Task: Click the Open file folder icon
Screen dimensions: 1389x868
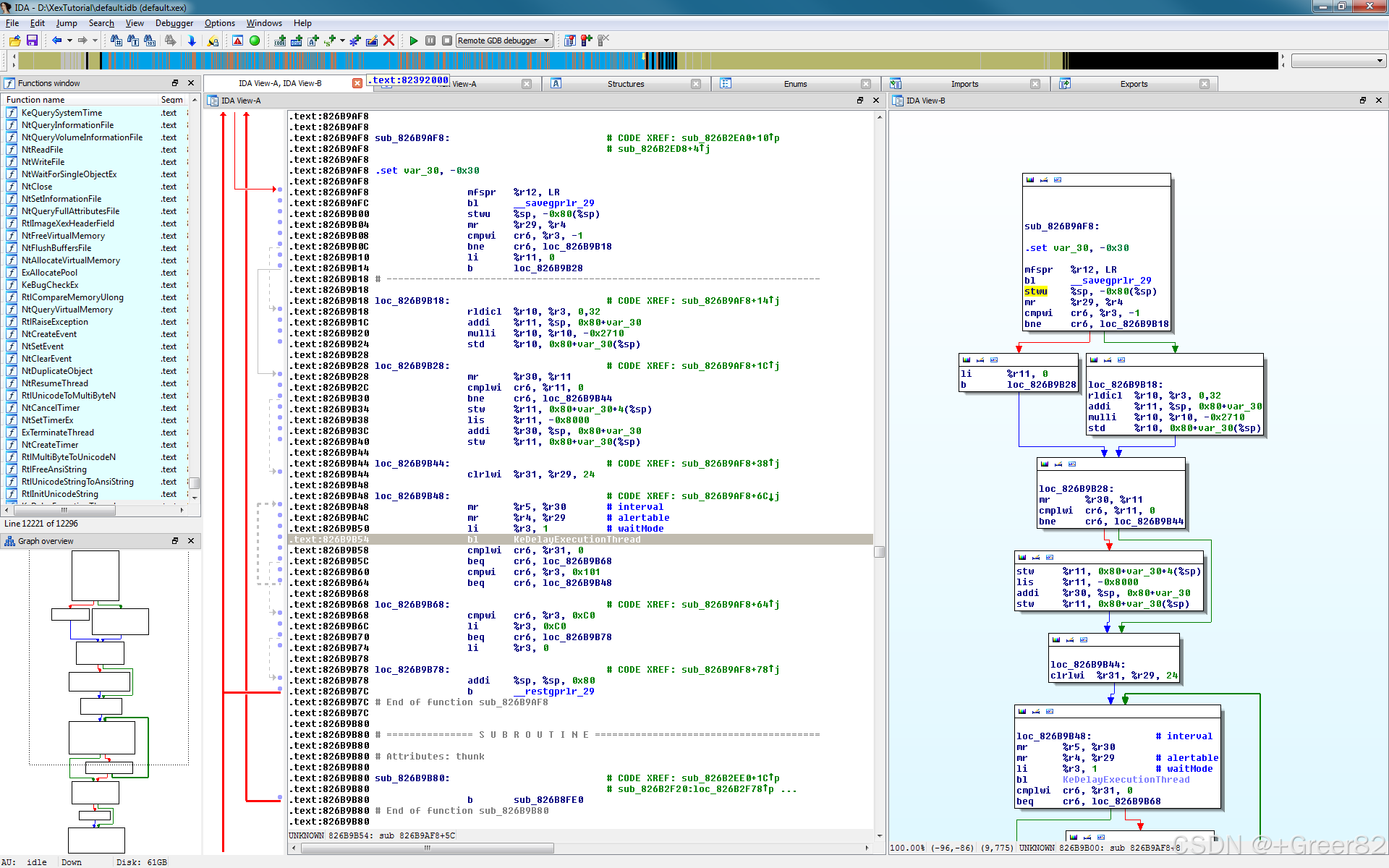Action: pos(14,41)
